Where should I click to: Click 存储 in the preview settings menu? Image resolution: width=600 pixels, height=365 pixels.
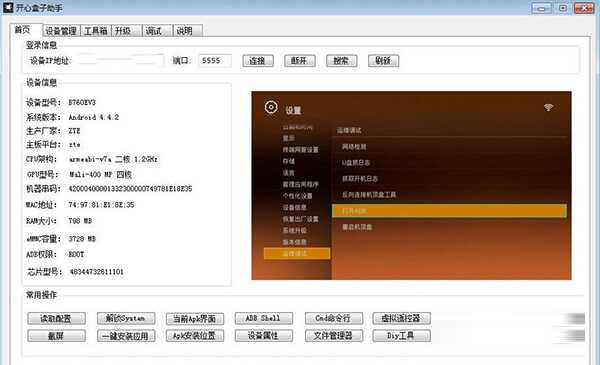289,161
